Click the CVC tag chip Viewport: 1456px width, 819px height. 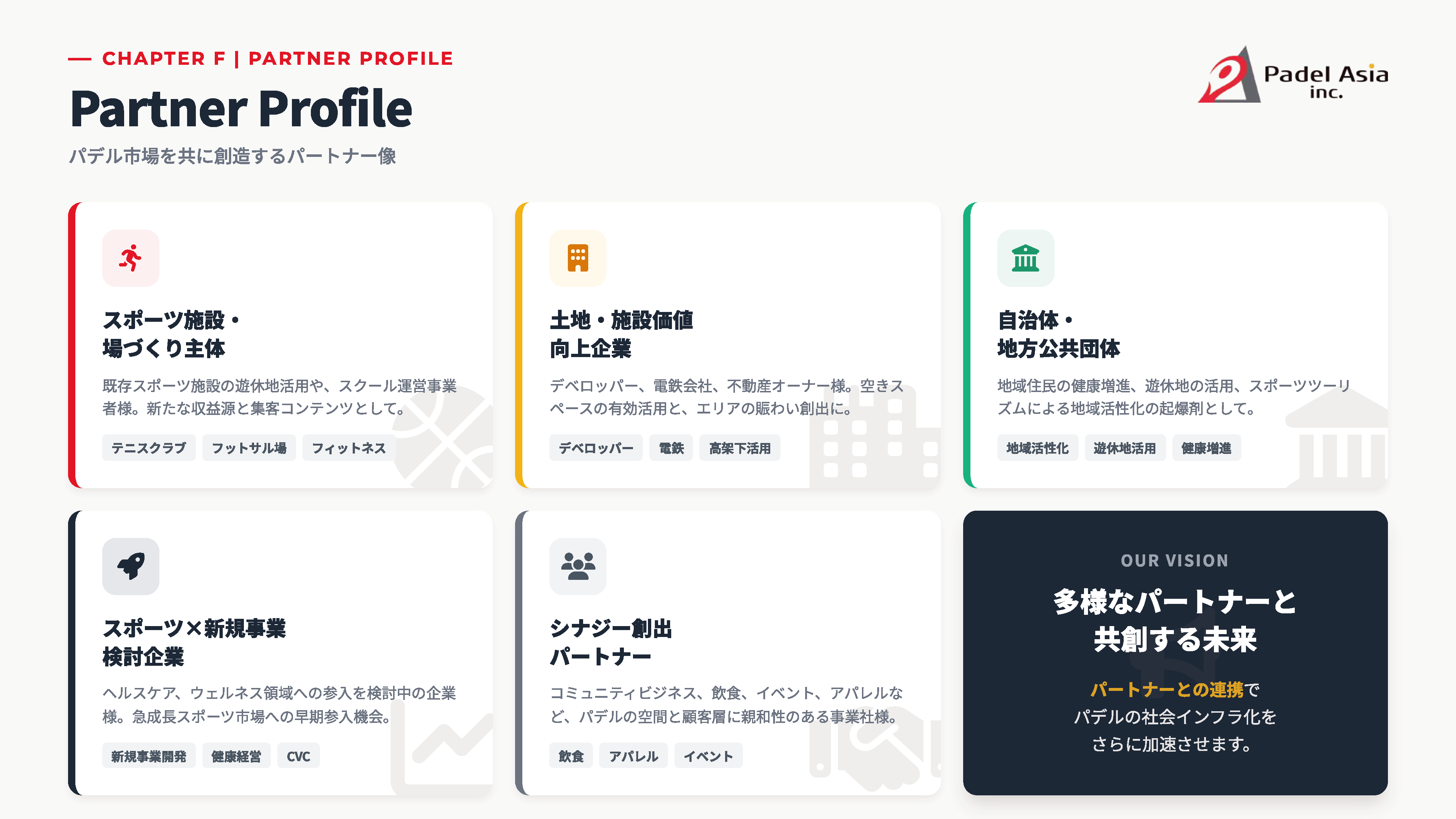pos(298,756)
